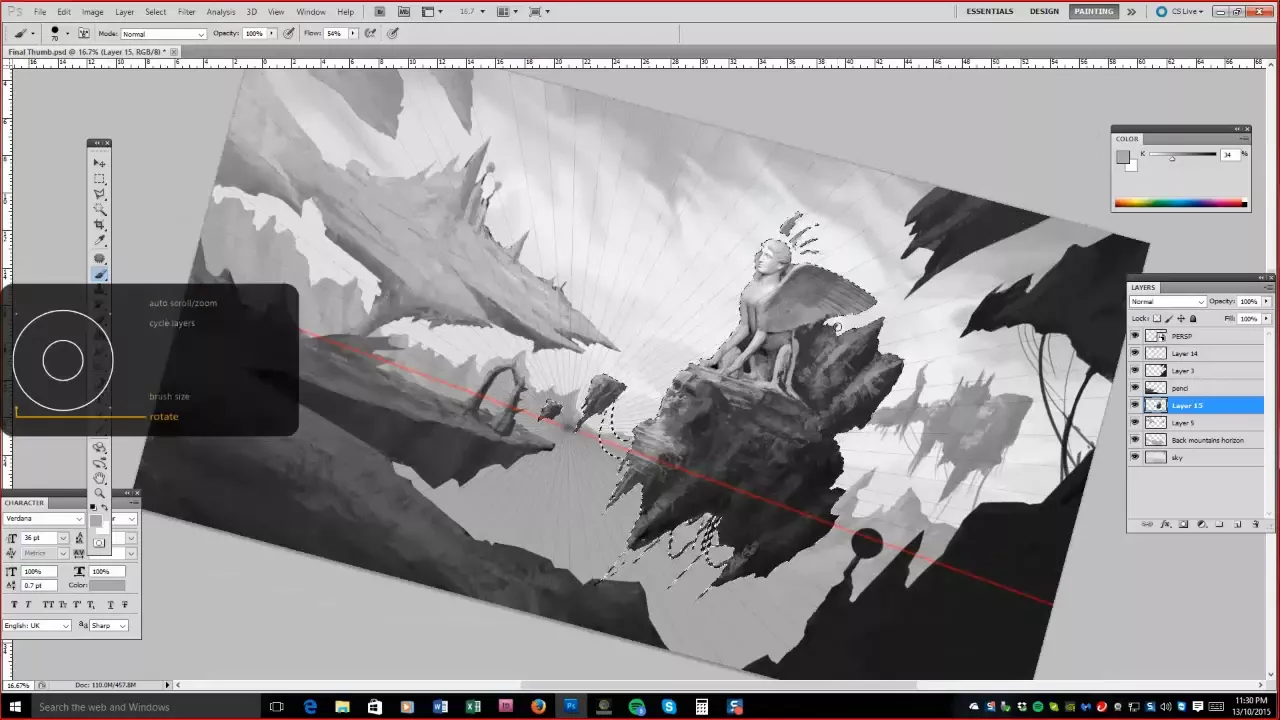Open Verdana font family dropdown

coord(44,519)
